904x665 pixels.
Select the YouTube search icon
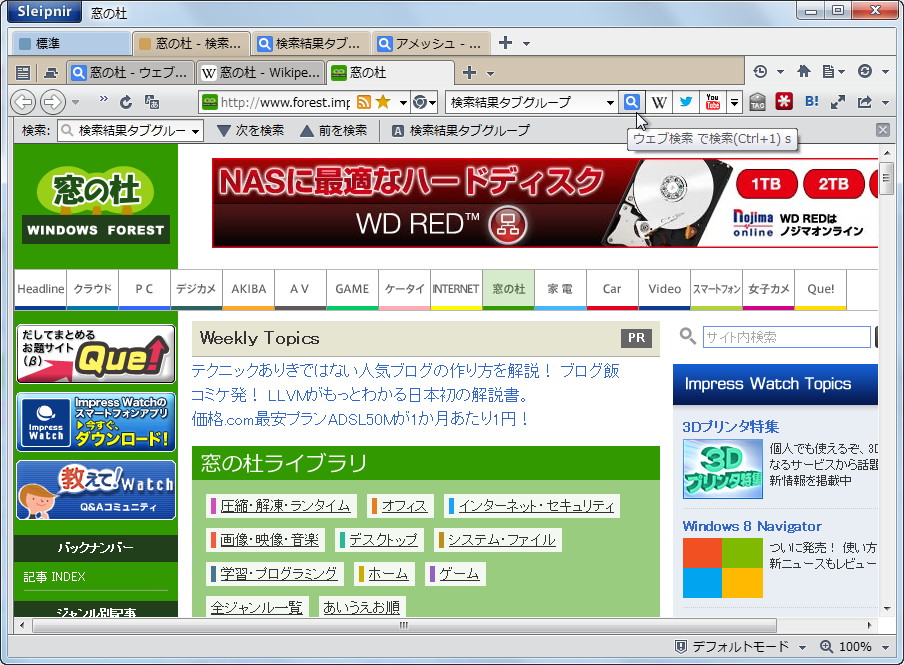tap(712, 101)
